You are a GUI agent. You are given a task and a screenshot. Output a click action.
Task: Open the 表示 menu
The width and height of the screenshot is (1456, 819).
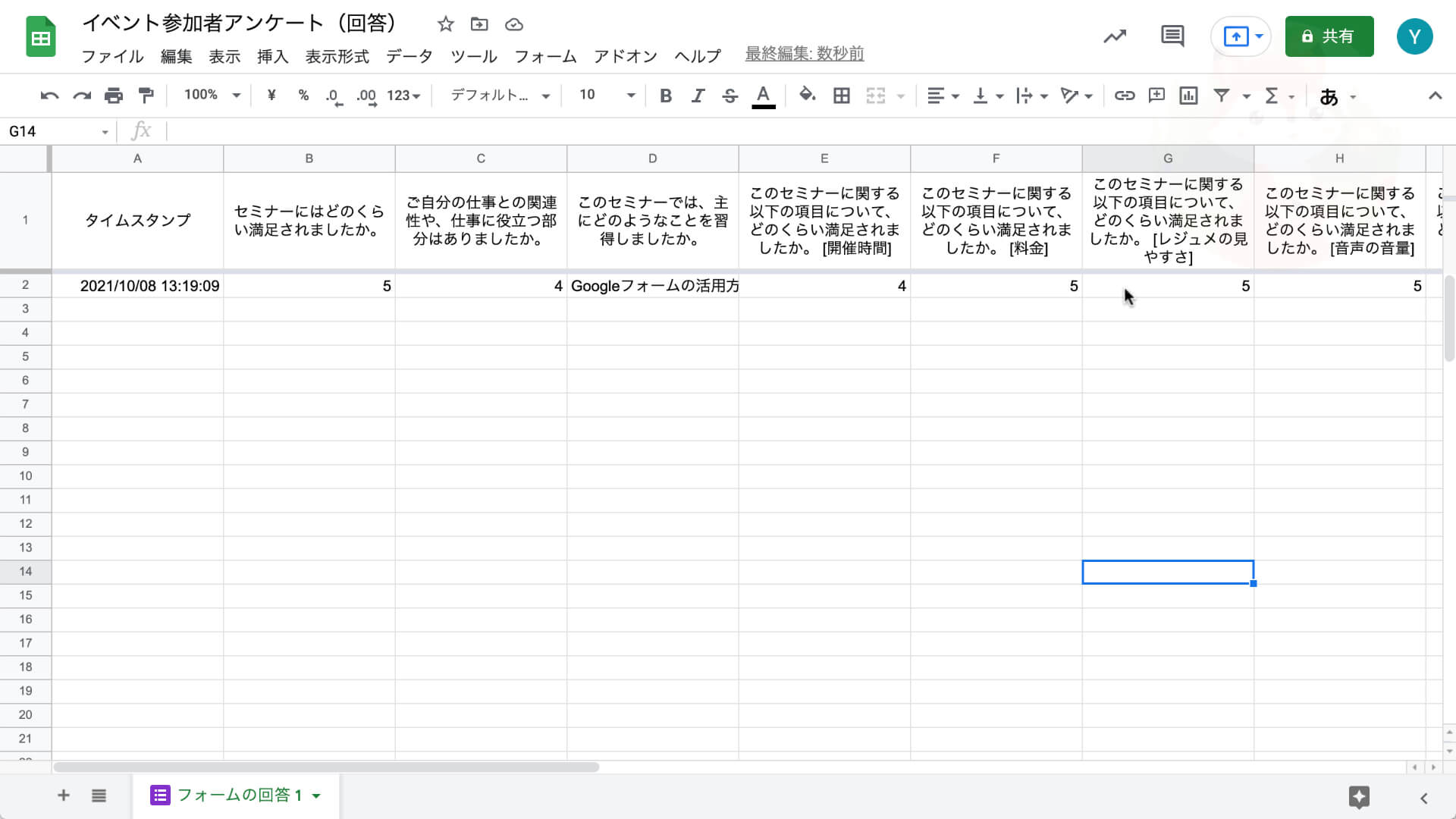[x=224, y=57]
